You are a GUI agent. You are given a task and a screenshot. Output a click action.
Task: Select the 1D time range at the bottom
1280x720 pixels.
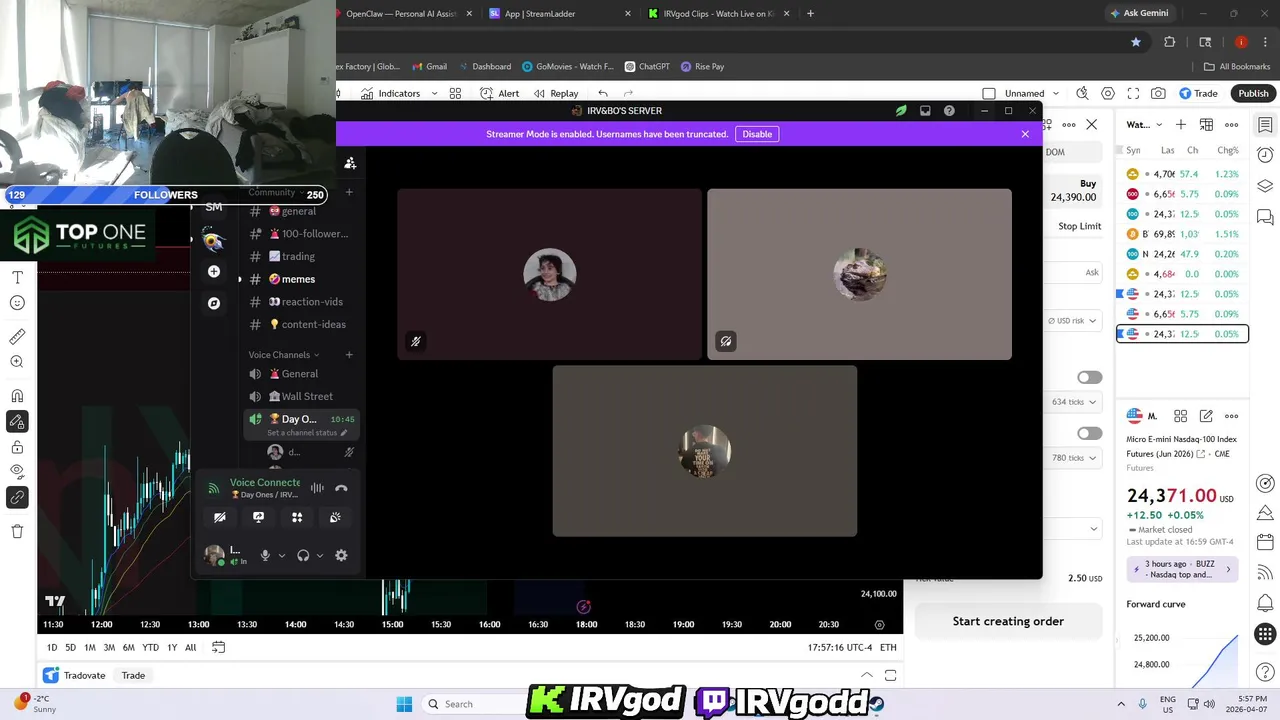52,647
